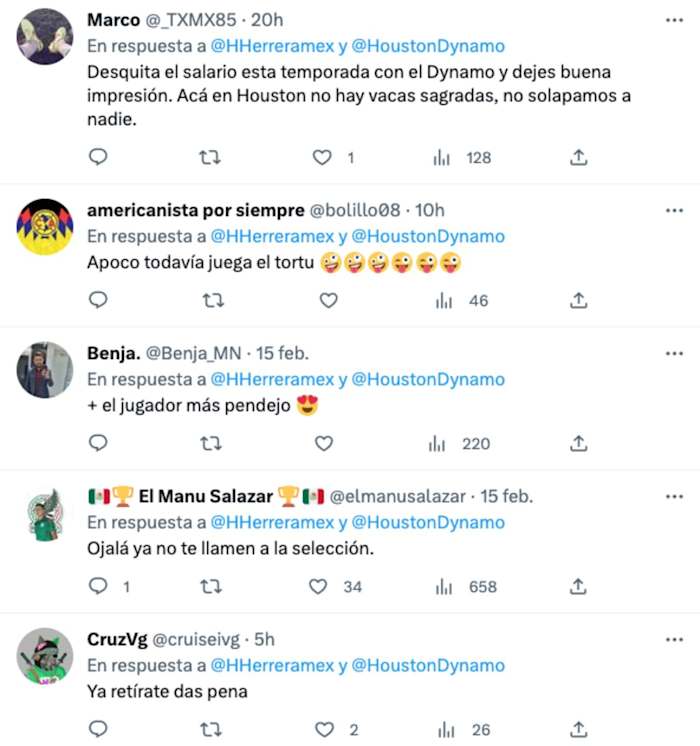
Task: Like Marco's tweet
Action: [322, 157]
